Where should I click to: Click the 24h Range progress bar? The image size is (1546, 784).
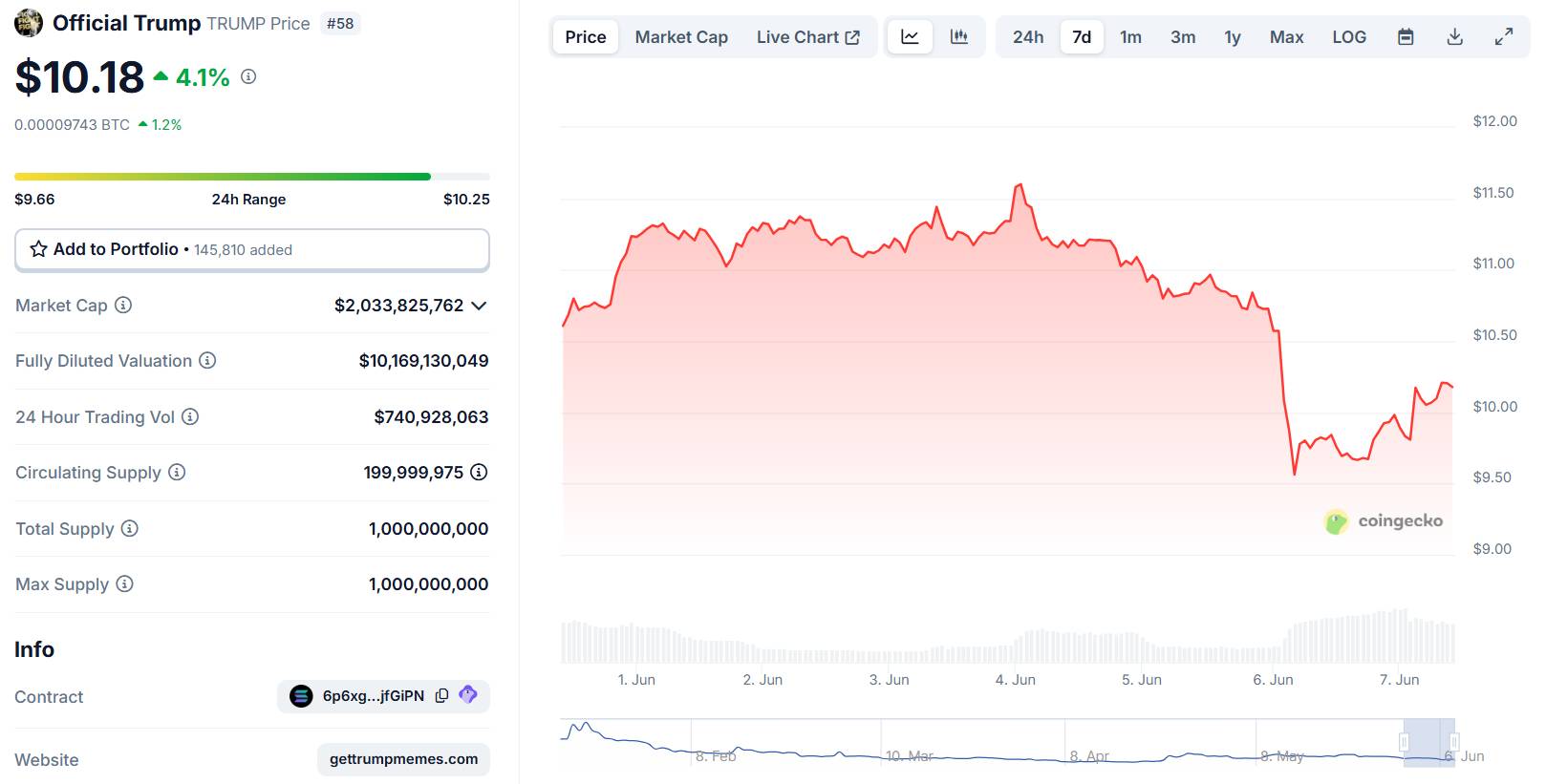point(252,177)
